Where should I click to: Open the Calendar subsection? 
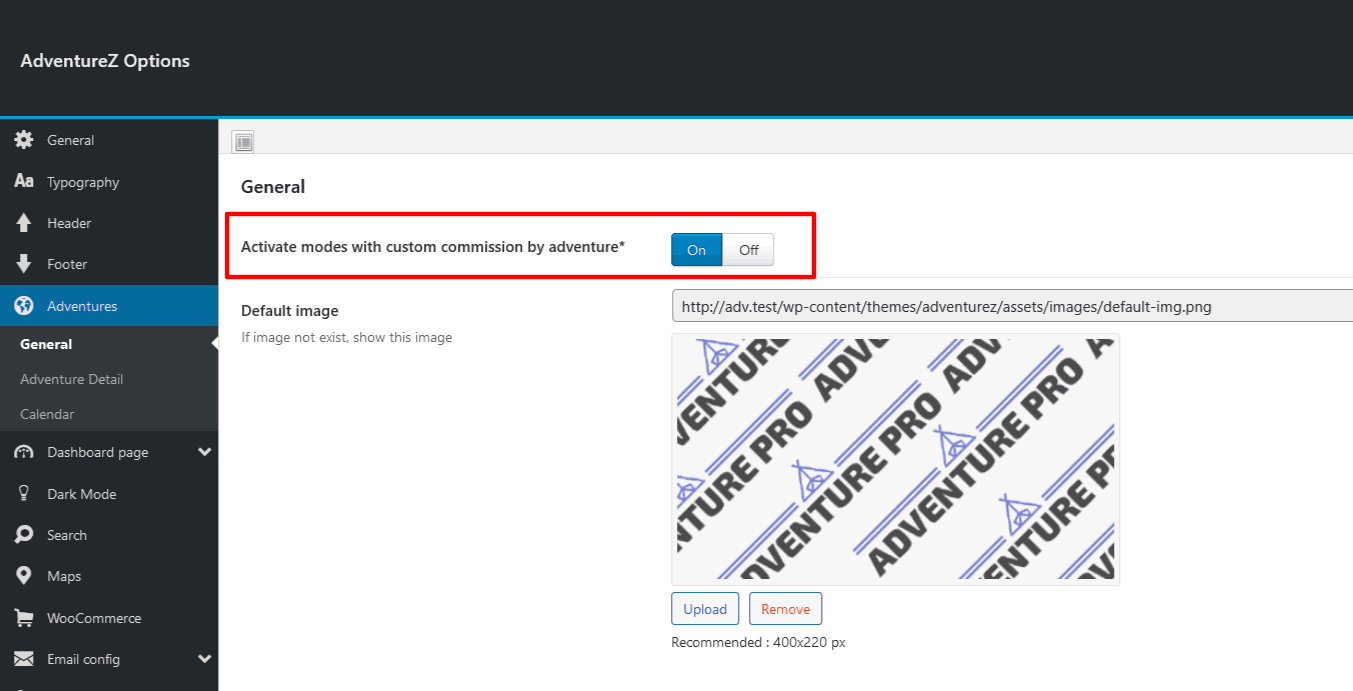point(47,414)
